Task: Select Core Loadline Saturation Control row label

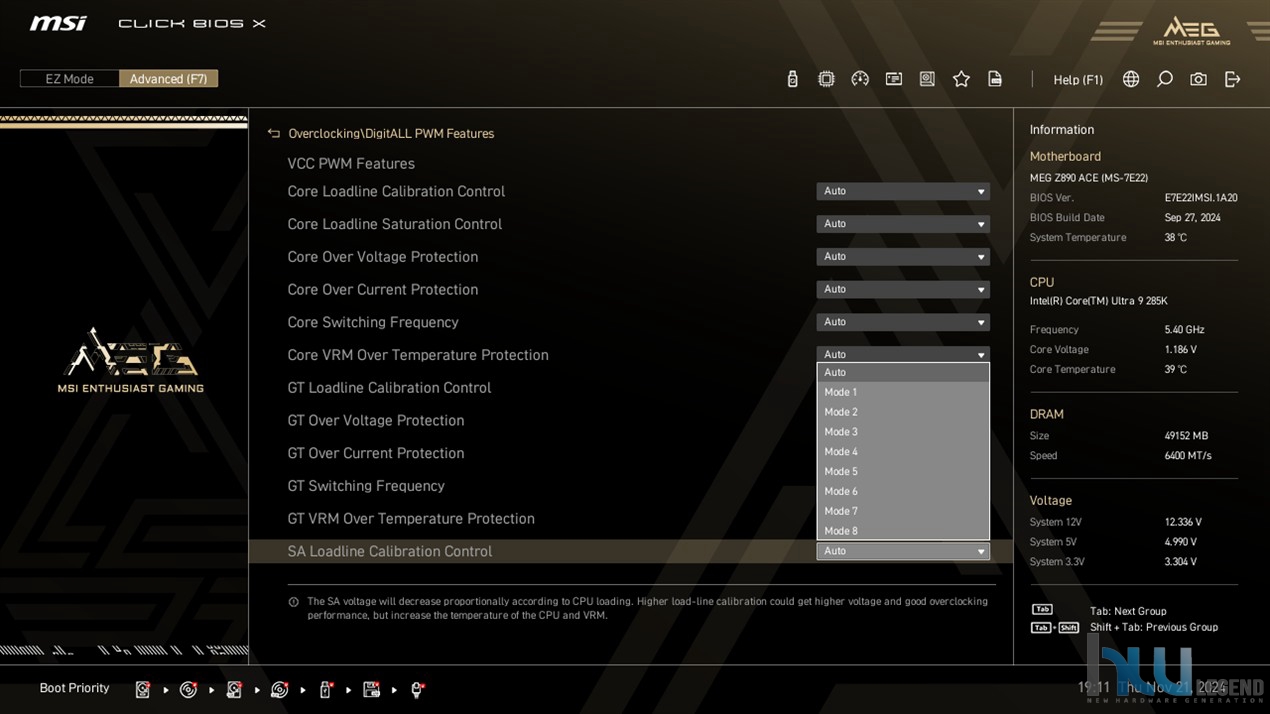Action: (x=395, y=224)
